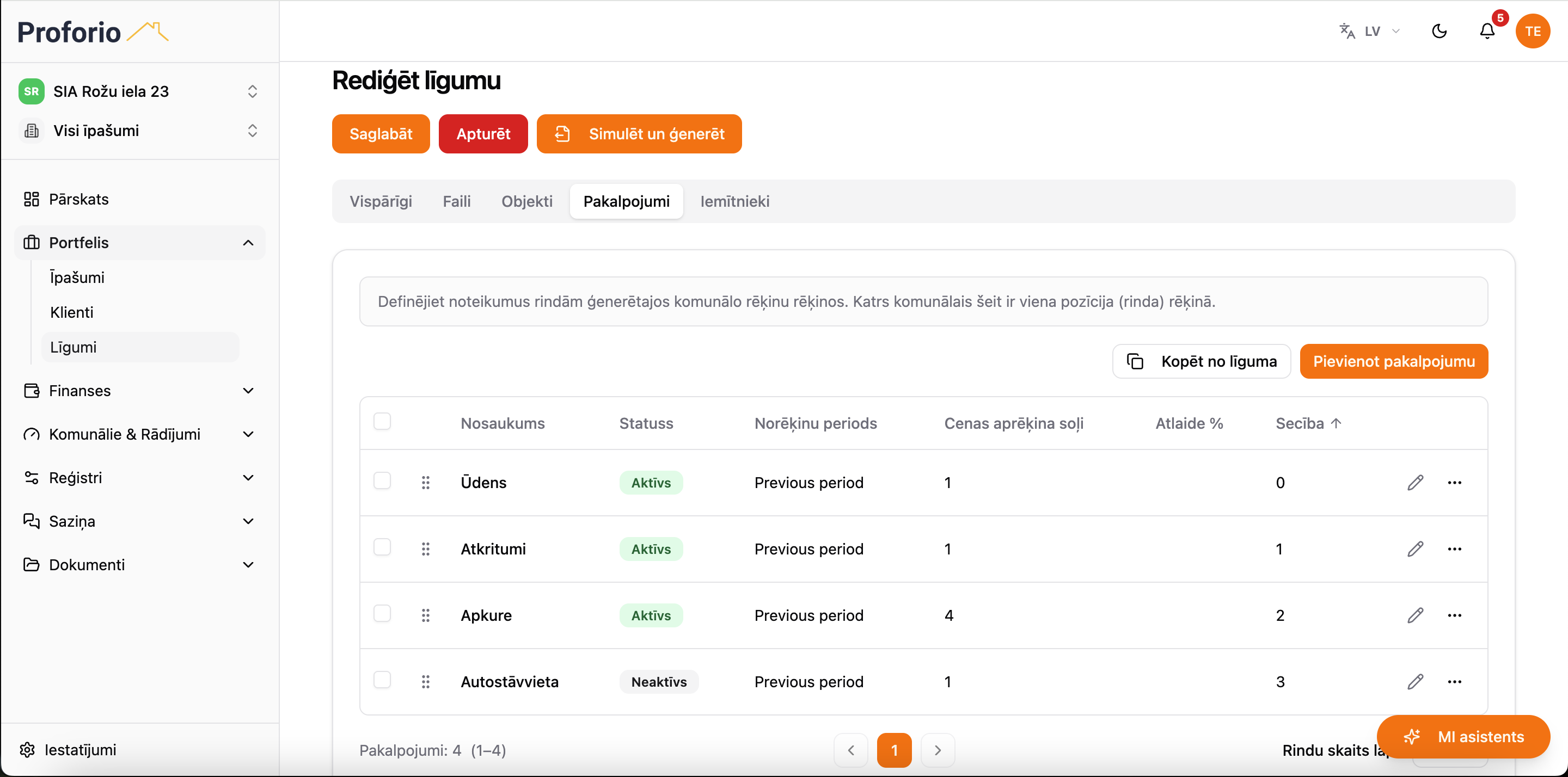This screenshot has width=1568, height=777.
Task: Click the Dokumenti folder icon
Action: pyautogui.click(x=31, y=565)
